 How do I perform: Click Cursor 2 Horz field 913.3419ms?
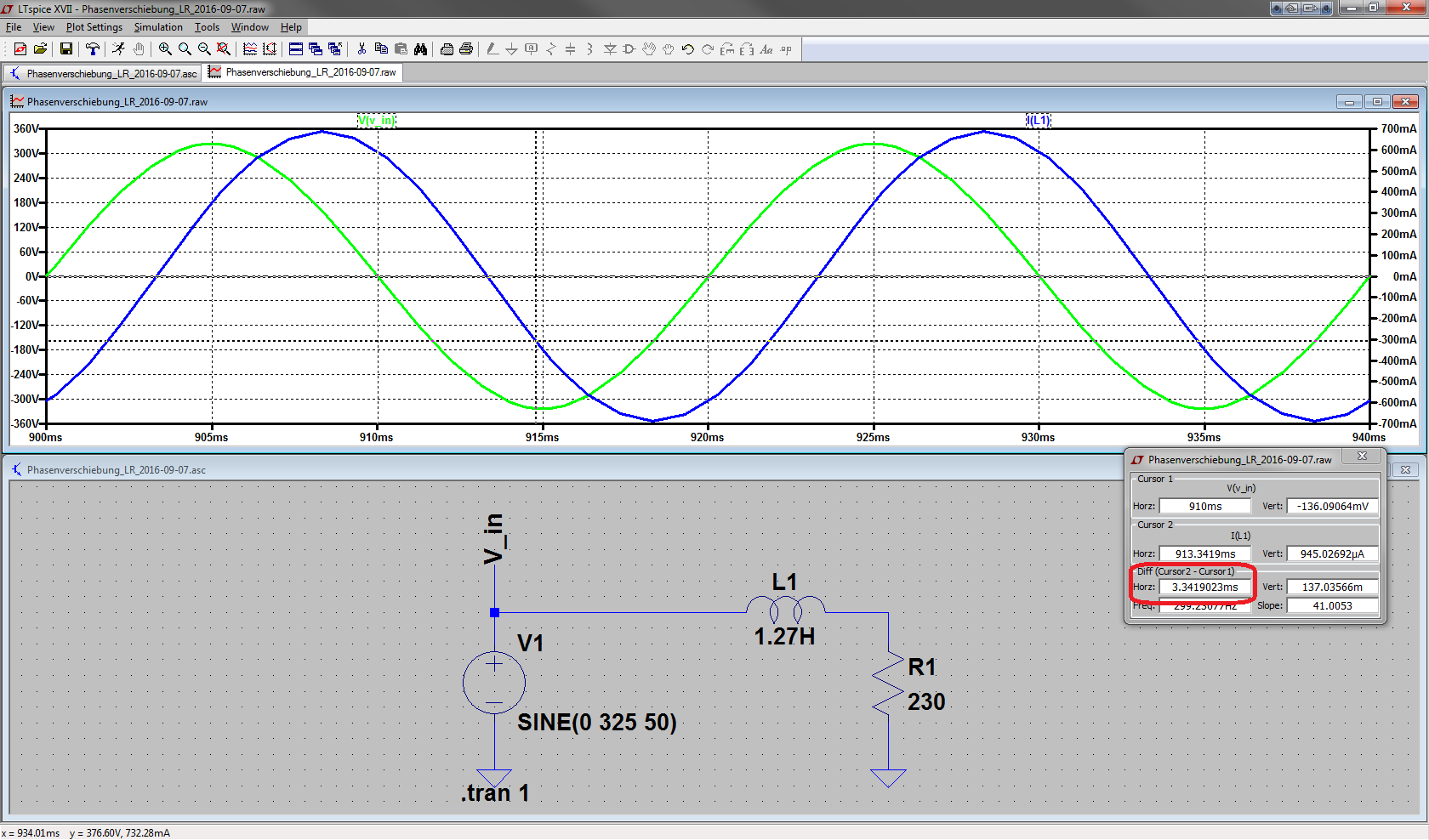pyautogui.click(x=1205, y=553)
